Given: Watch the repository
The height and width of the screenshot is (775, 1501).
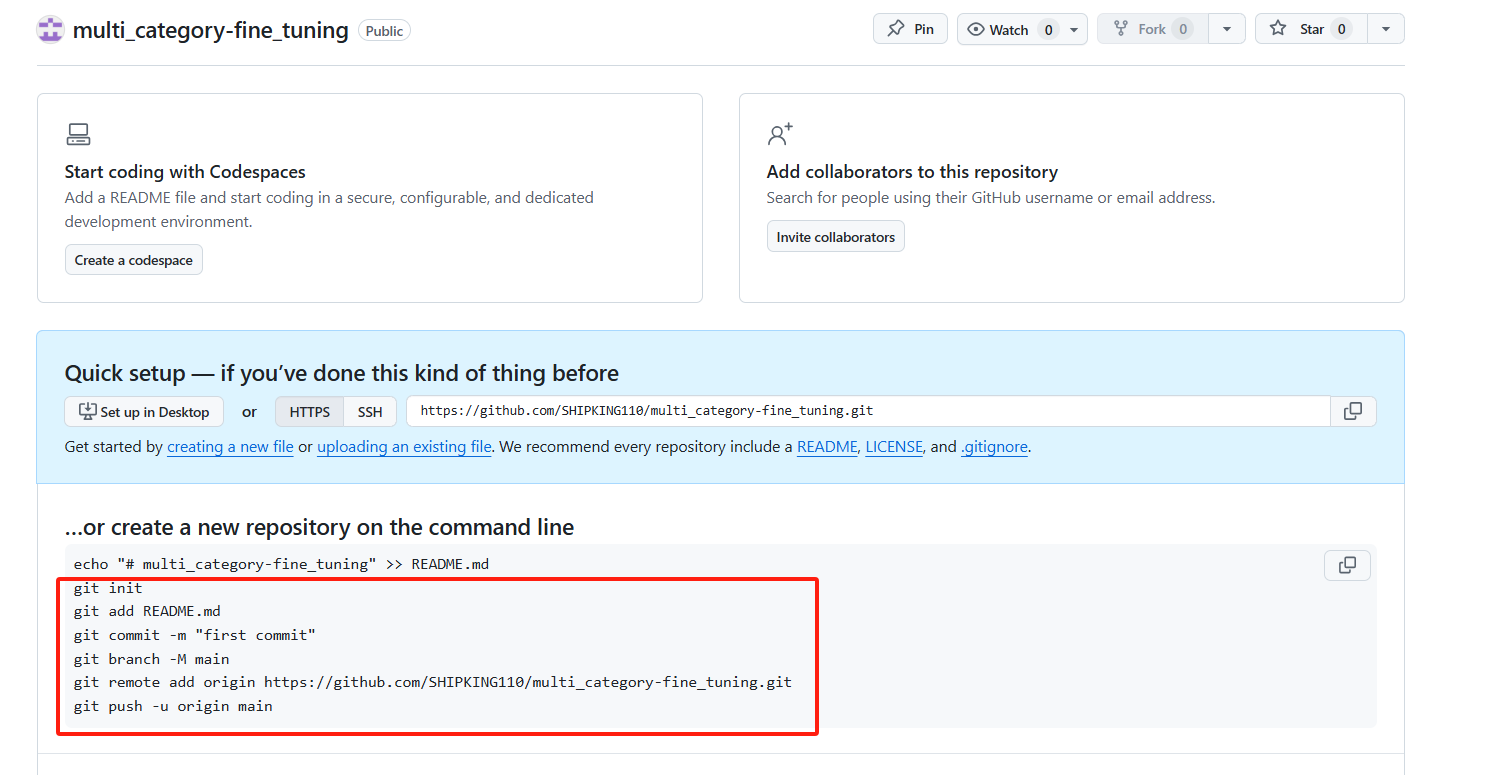Looking at the screenshot, I should tap(1010, 29).
